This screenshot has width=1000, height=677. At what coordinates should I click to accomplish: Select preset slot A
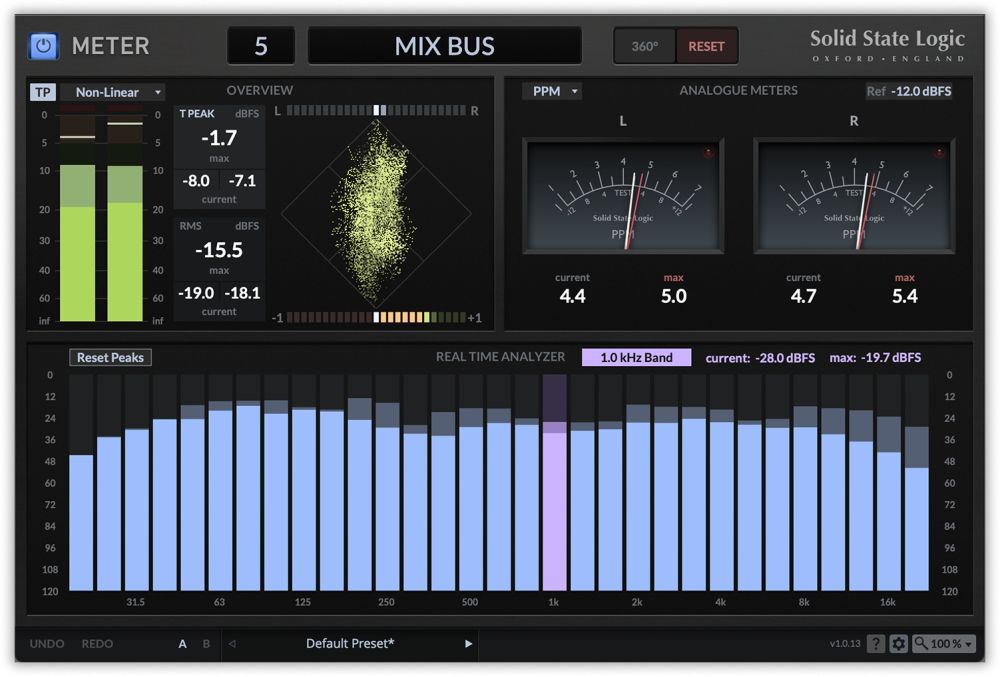[x=182, y=644]
